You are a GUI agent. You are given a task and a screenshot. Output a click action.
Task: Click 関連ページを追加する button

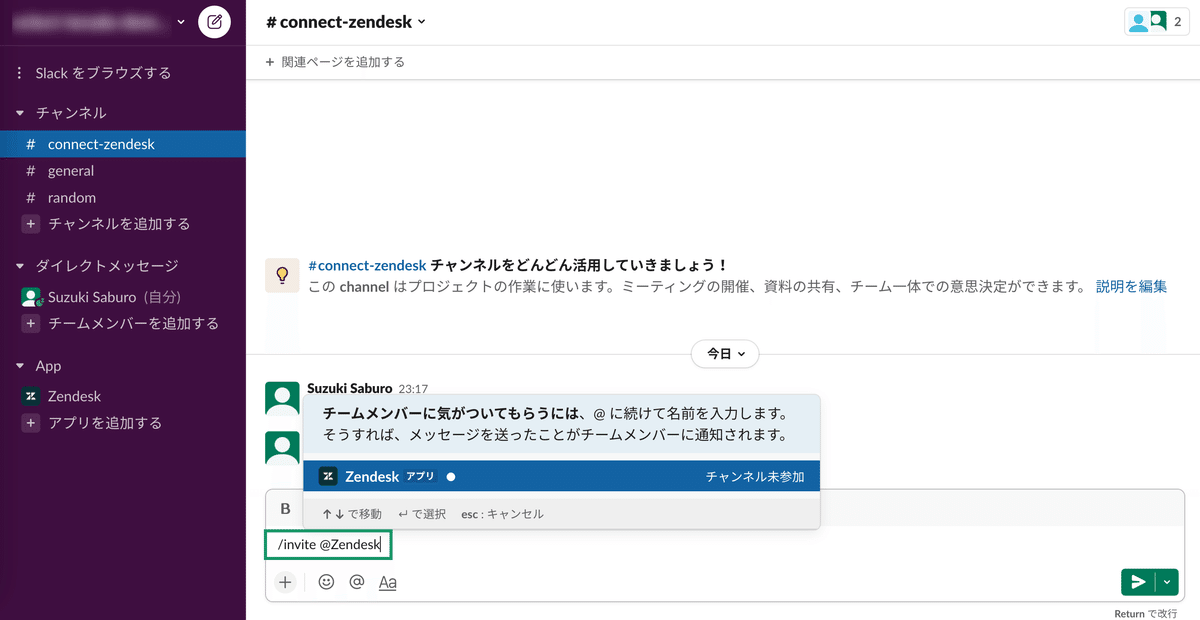335,62
